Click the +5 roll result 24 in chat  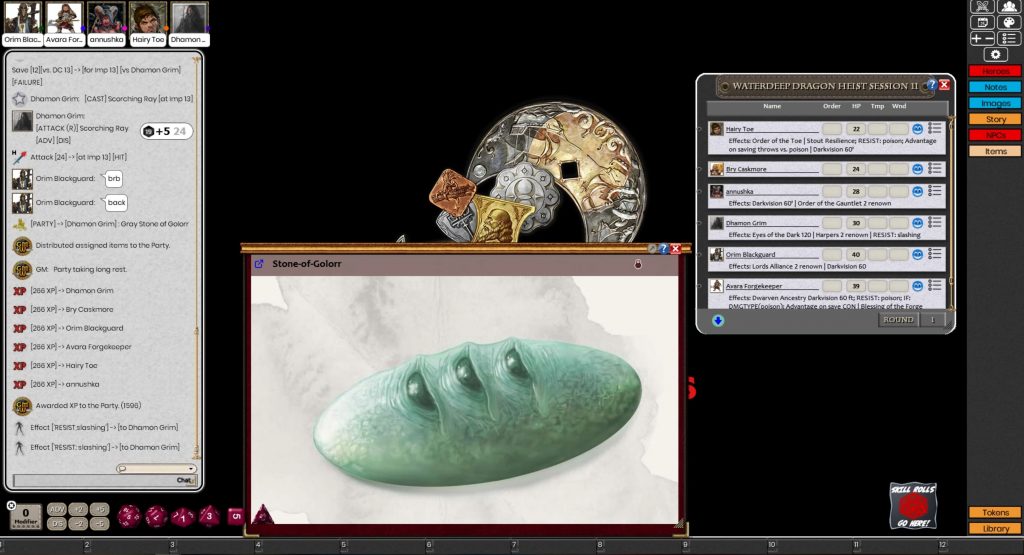(167, 131)
